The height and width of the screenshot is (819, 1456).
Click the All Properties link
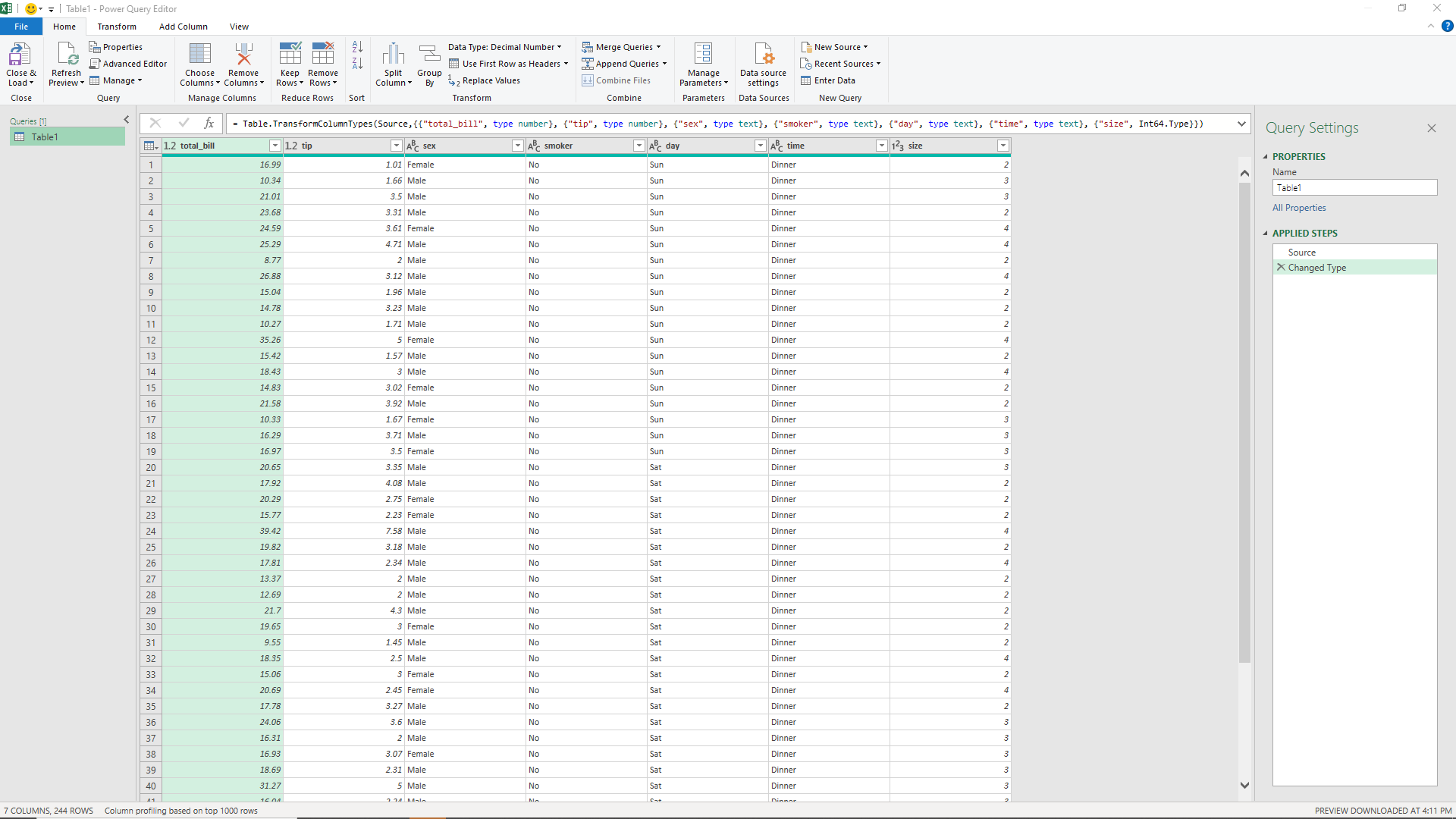(1298, 207)
